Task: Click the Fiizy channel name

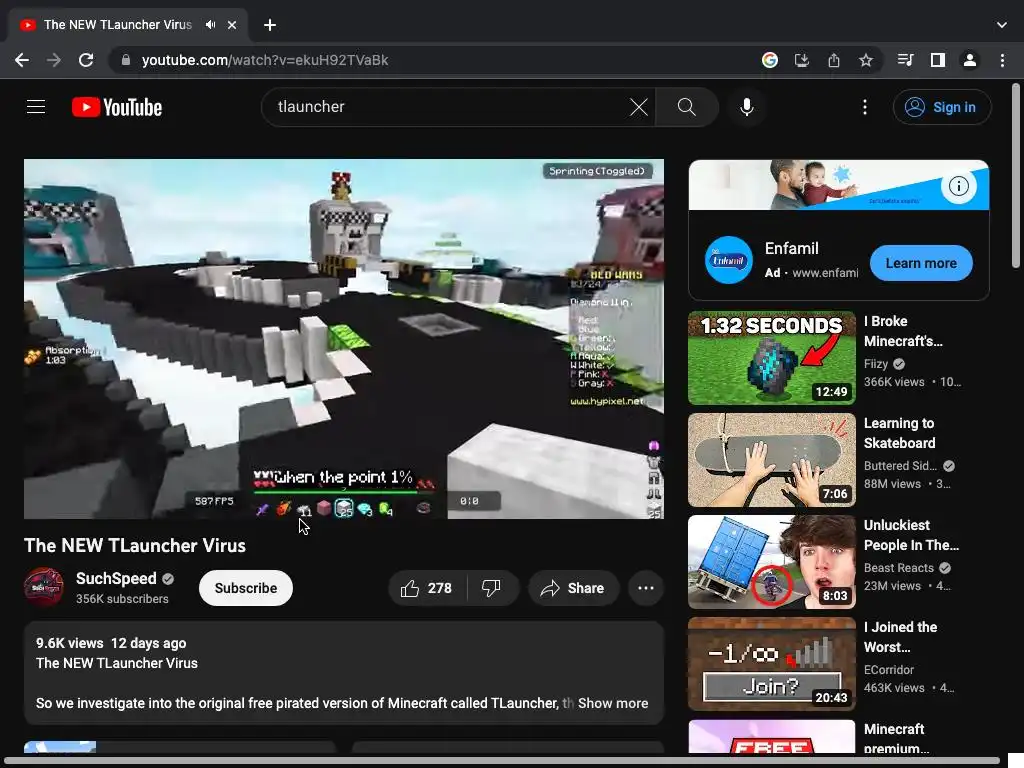Action: 876,364
